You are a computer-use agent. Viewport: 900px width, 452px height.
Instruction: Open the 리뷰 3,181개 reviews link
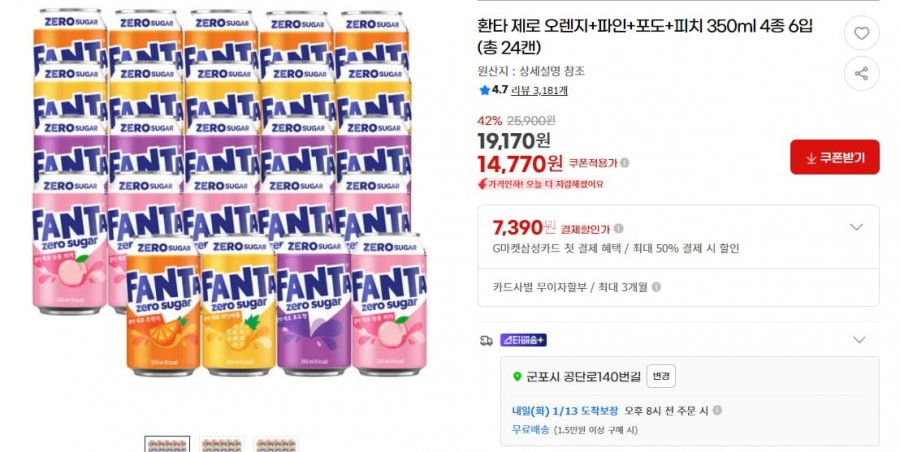tap(539, 90)
